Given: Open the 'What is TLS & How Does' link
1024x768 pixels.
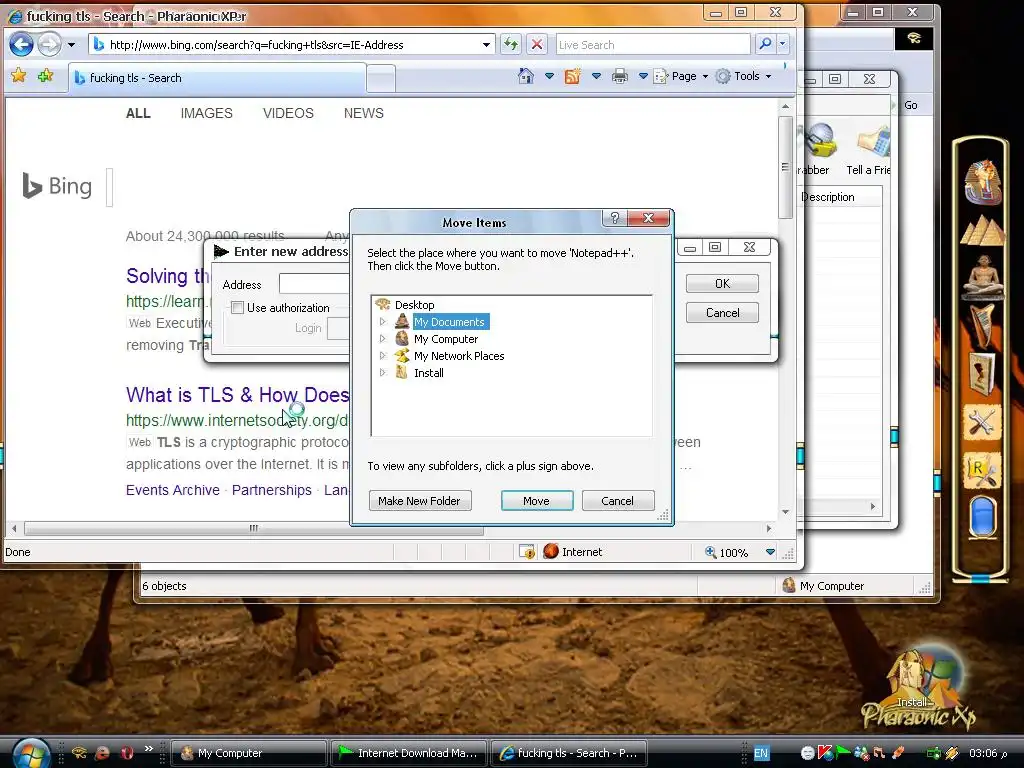Looking at the screenshot, I should (x=238, y=395).
